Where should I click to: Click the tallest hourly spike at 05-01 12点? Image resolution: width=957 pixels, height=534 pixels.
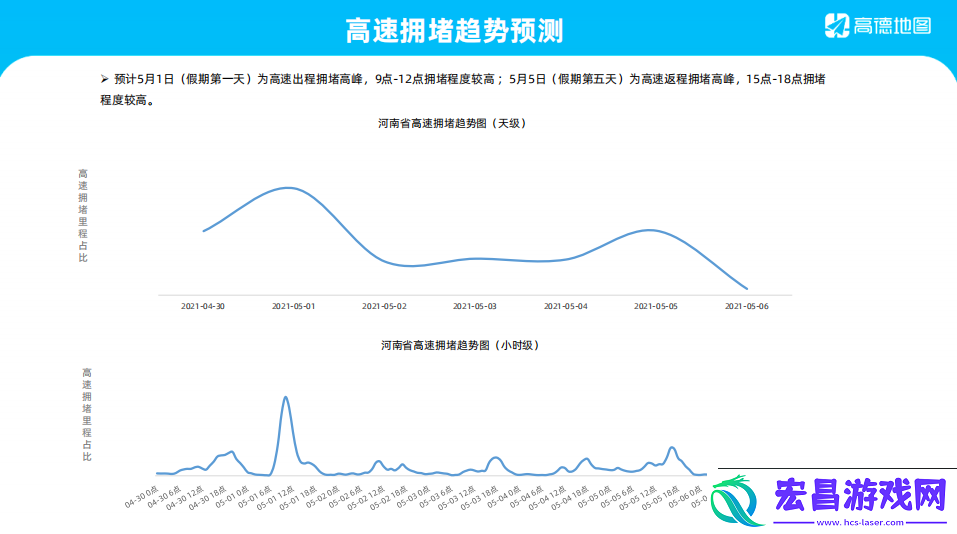tap(286, 398)
